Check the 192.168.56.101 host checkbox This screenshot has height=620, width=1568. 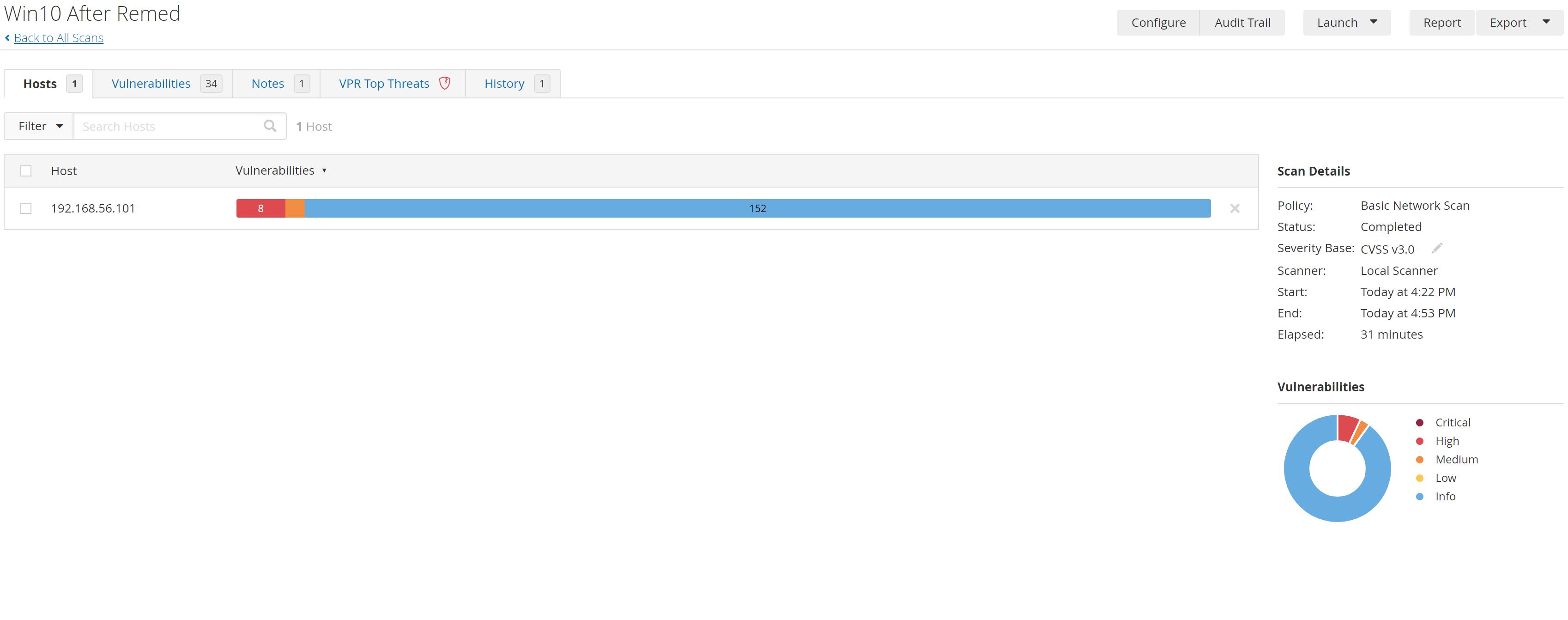click(25, 208)
